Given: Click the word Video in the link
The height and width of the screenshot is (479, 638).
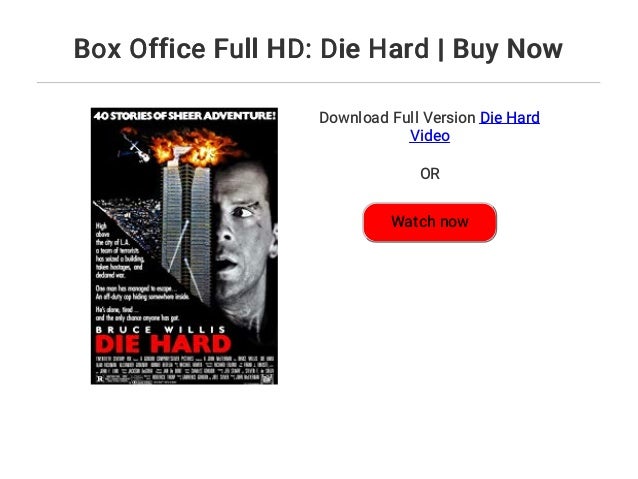Looking at the screenshot, I should [x=430, y=136].
